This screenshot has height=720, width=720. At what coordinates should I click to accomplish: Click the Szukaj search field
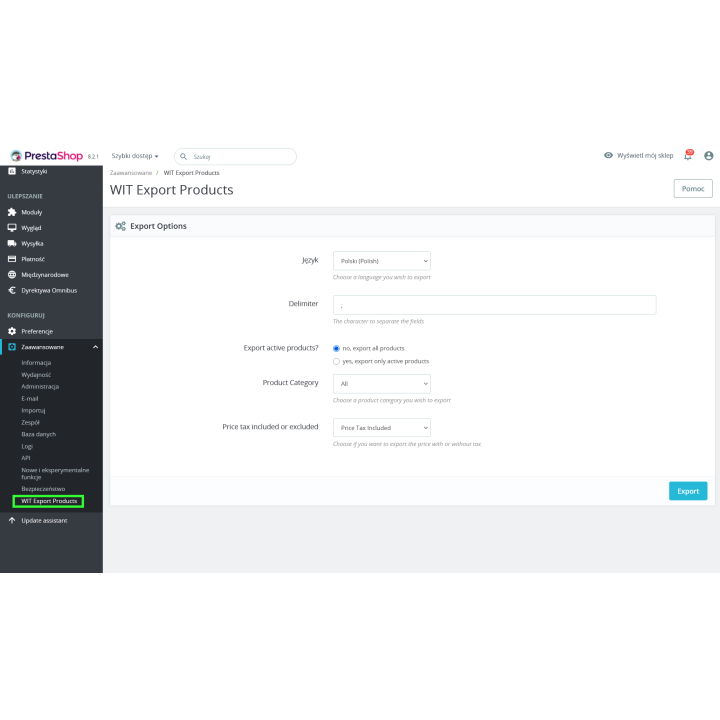pyautogui.click(x=236, y=157)
